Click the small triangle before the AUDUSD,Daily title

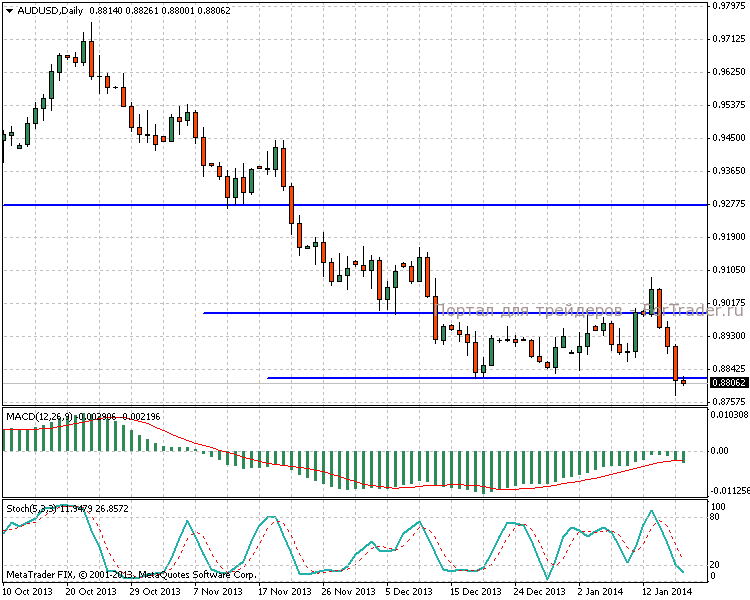(9, 10)
